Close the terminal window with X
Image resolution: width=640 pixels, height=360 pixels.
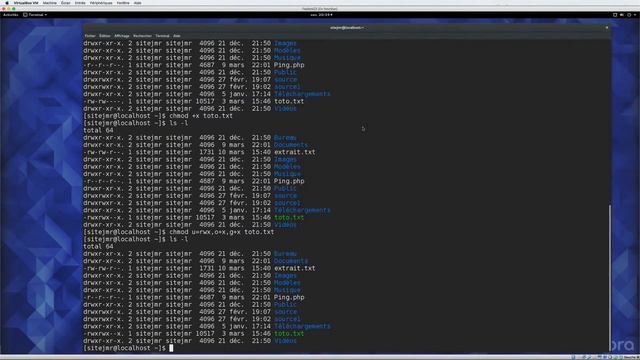607,28
